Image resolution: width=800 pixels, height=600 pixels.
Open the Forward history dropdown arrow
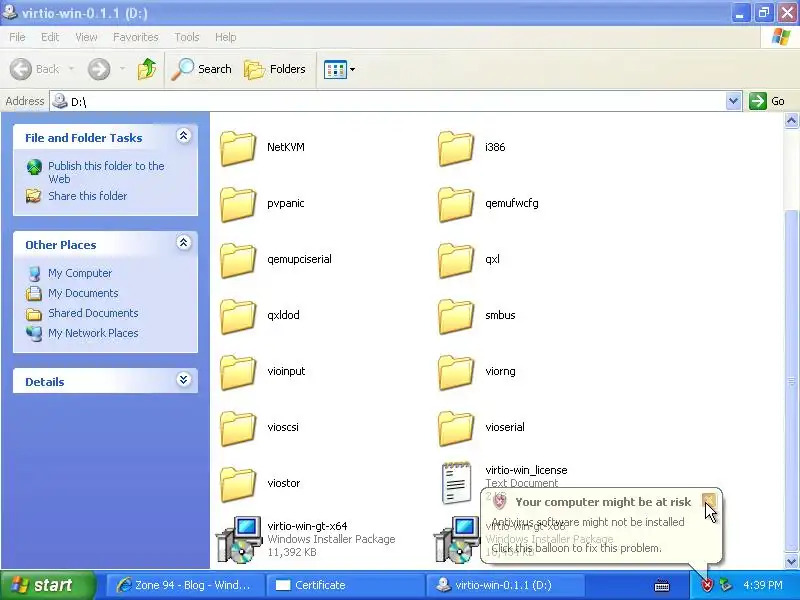click(x=122, y=69)
